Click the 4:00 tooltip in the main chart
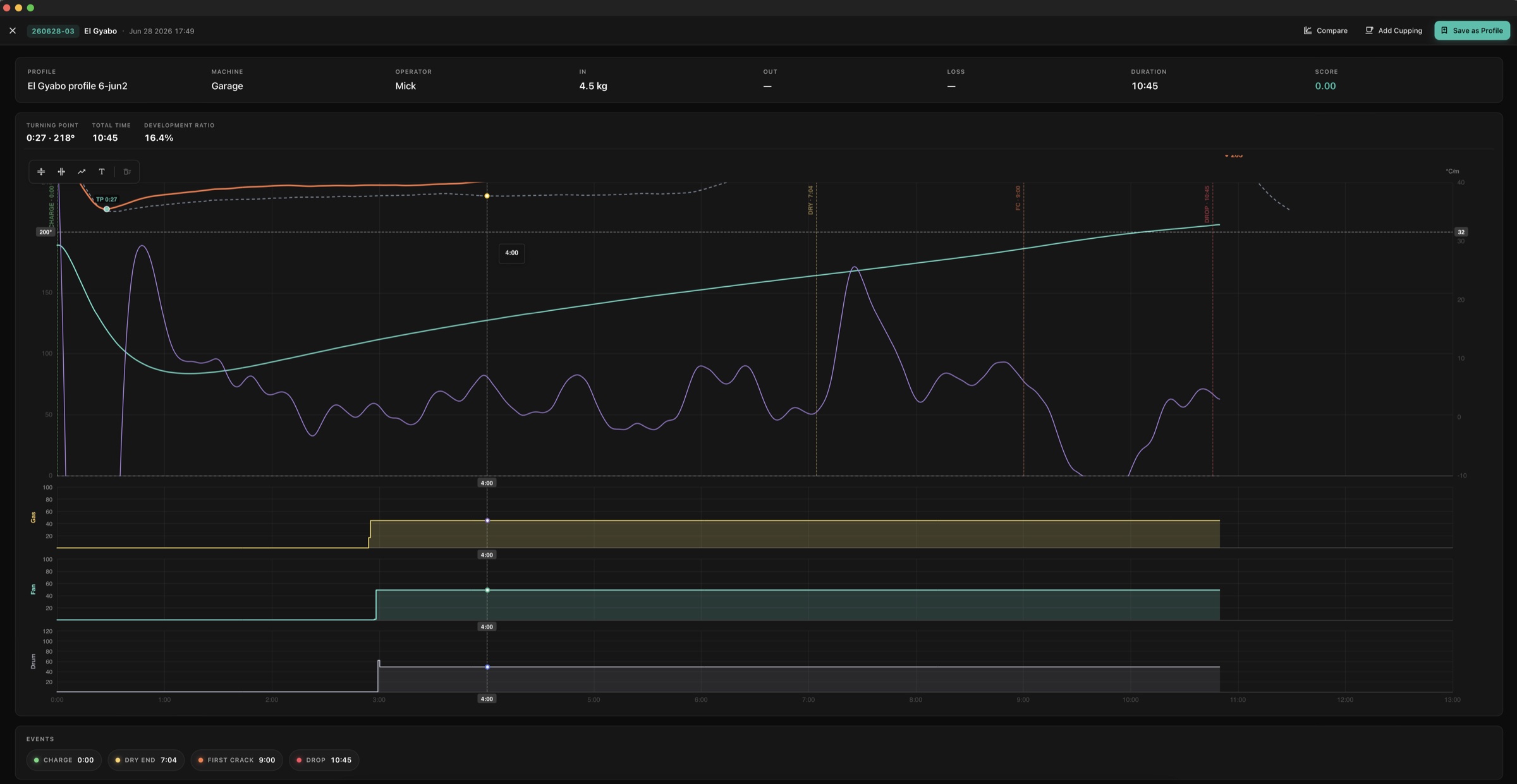 pos(511,253)
